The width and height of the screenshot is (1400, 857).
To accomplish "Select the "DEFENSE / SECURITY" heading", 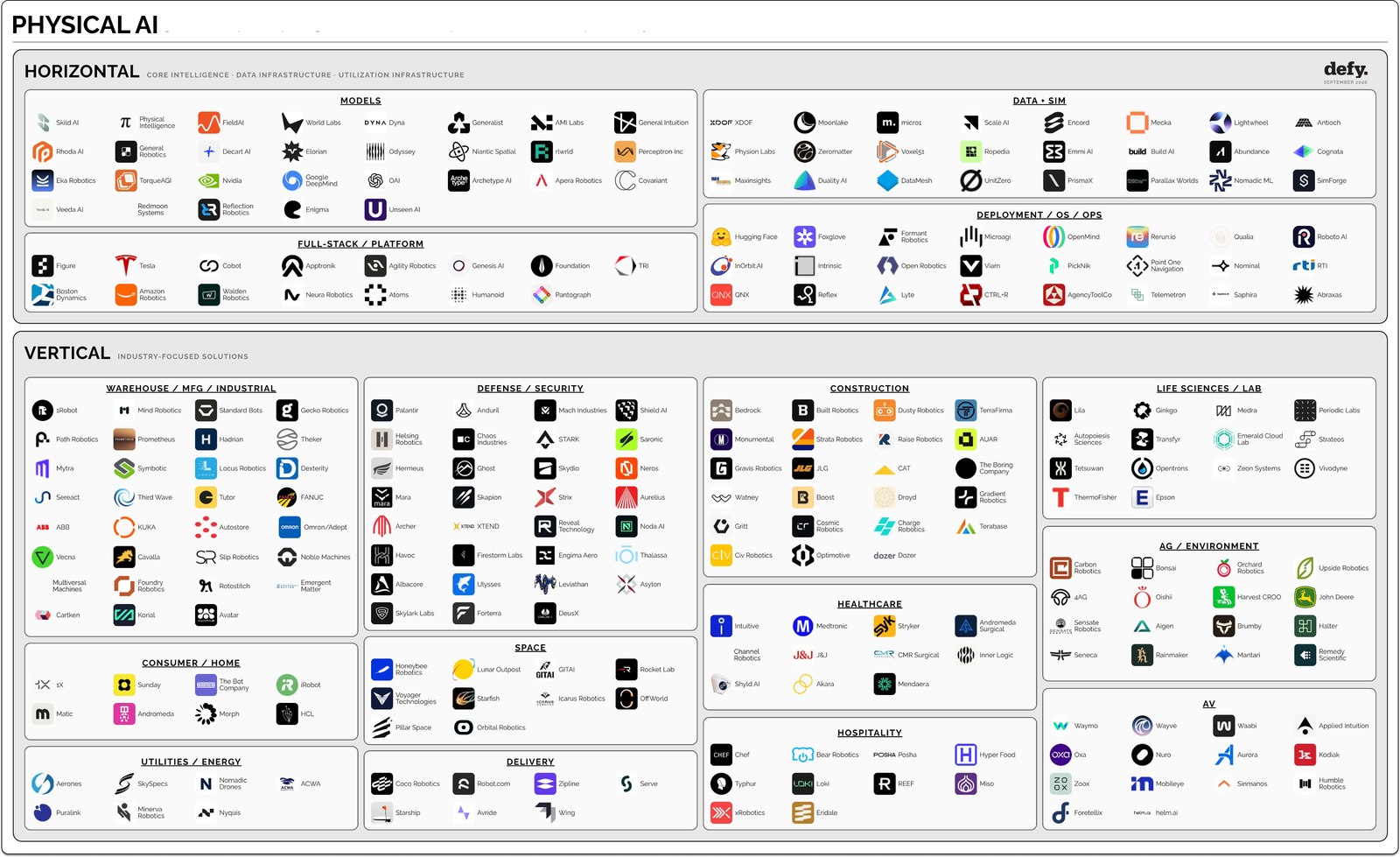I will [x=530, y=389].
